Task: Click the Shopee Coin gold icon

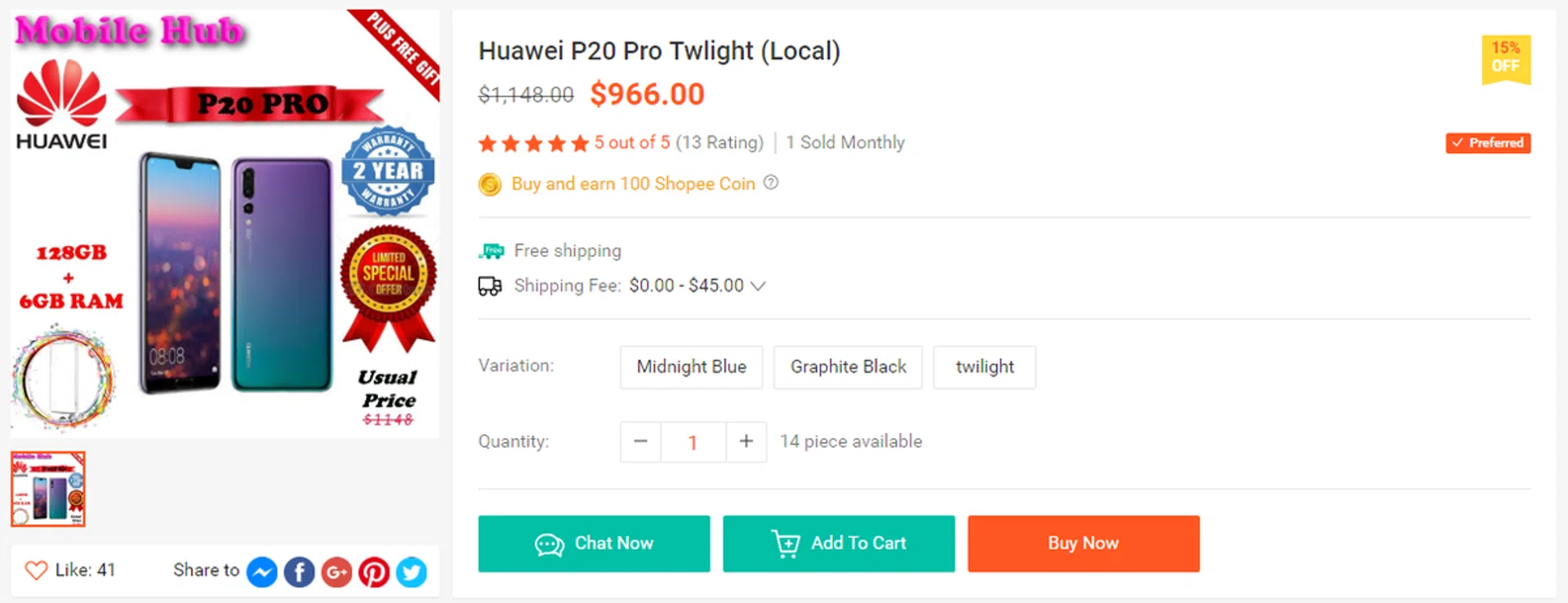Action: (x=490, y=185)
